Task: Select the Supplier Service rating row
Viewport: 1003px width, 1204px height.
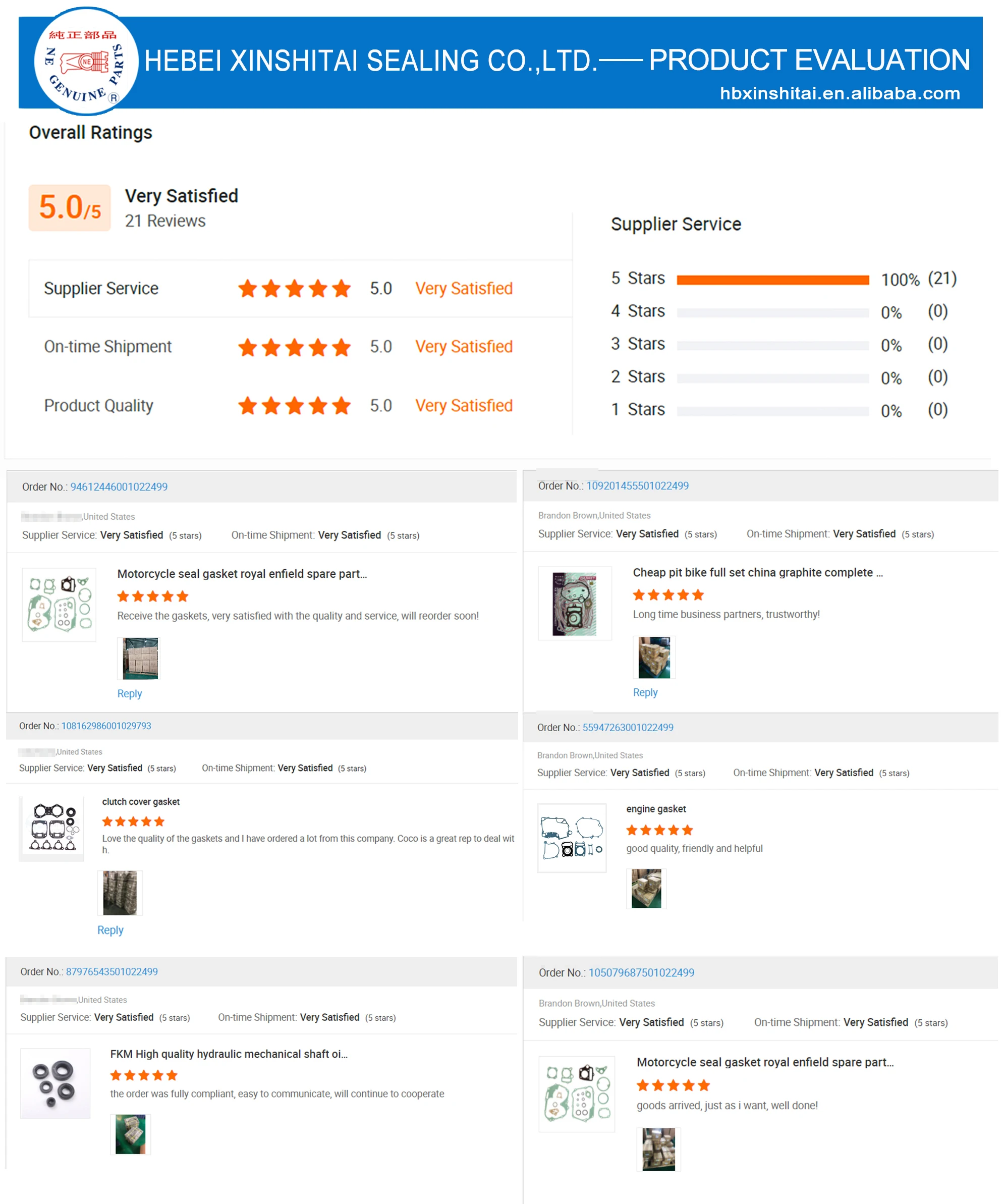Action: click(x=300, y=289)
